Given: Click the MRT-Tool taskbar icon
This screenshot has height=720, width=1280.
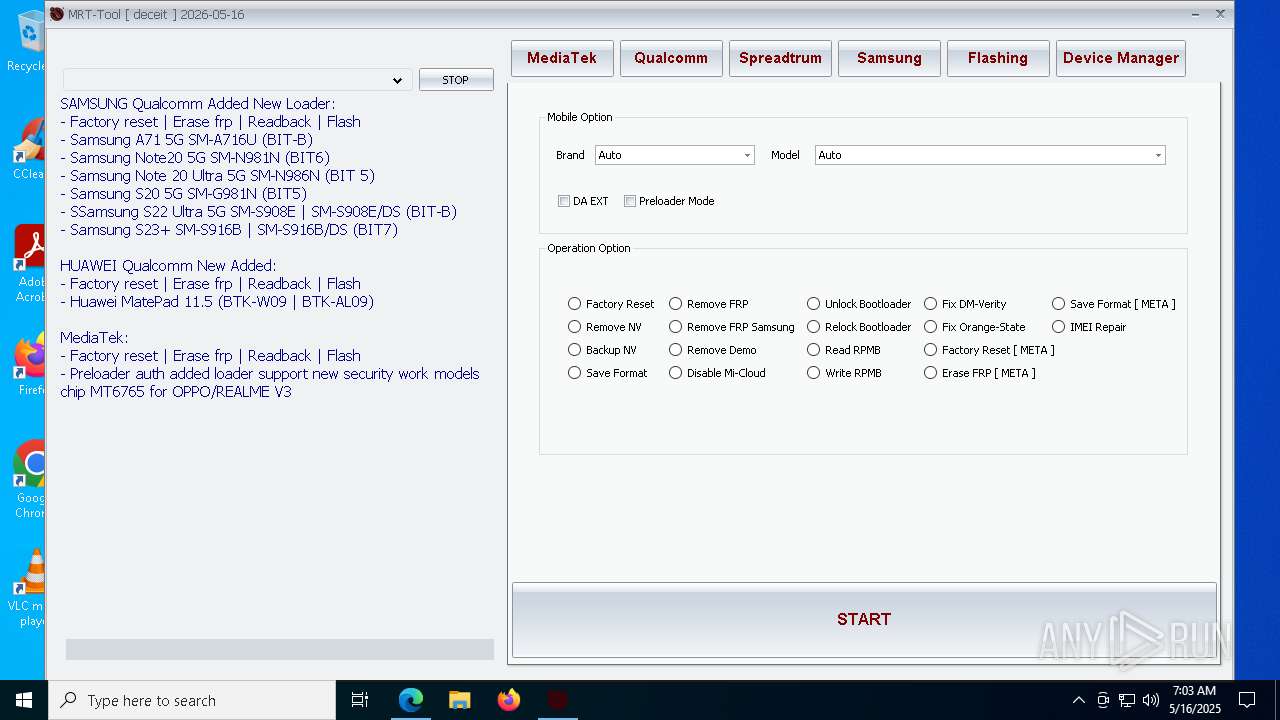Looking at the screenshot, I should [557, 700].
